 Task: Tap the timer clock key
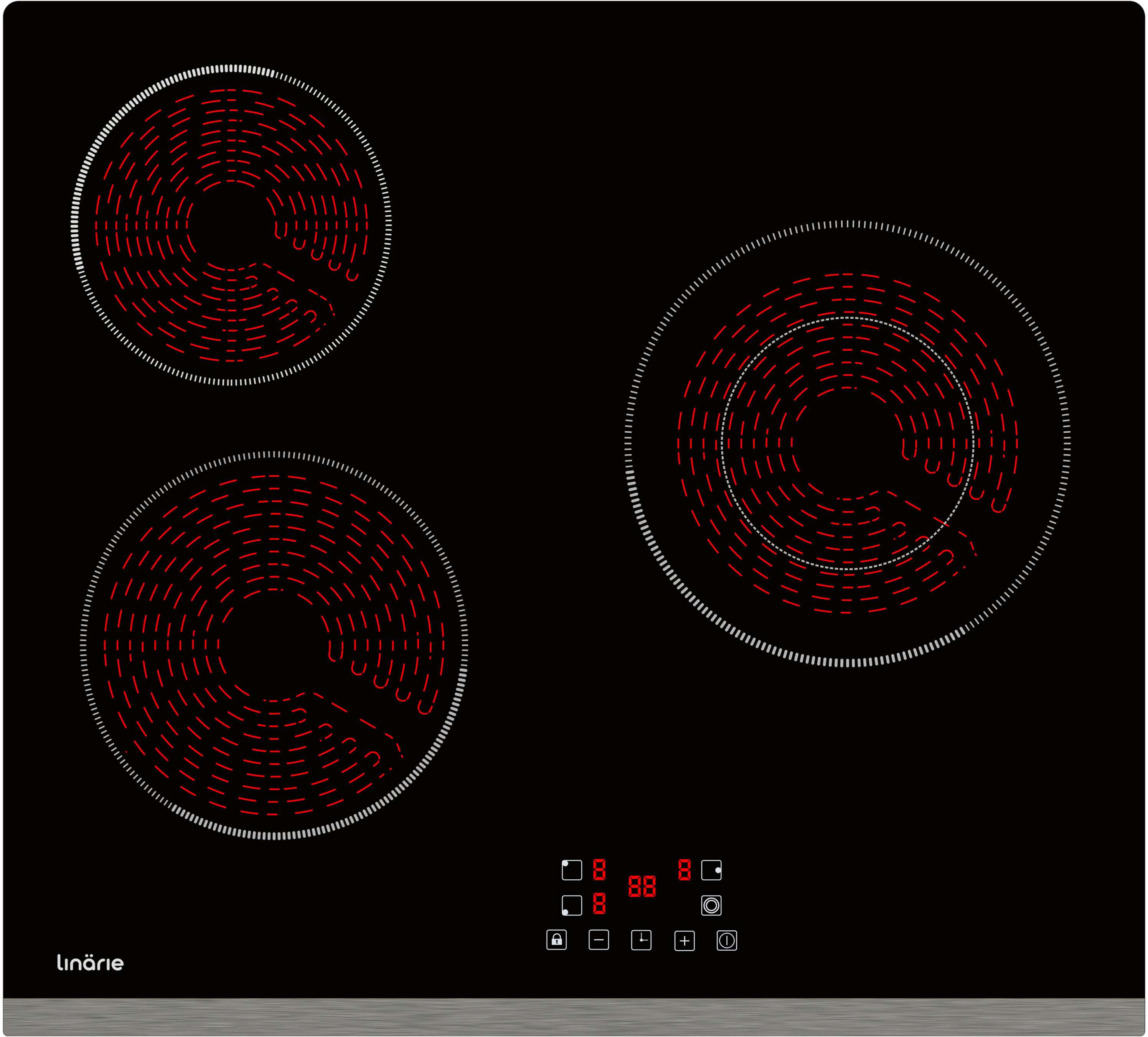click(x=641, y=940)
